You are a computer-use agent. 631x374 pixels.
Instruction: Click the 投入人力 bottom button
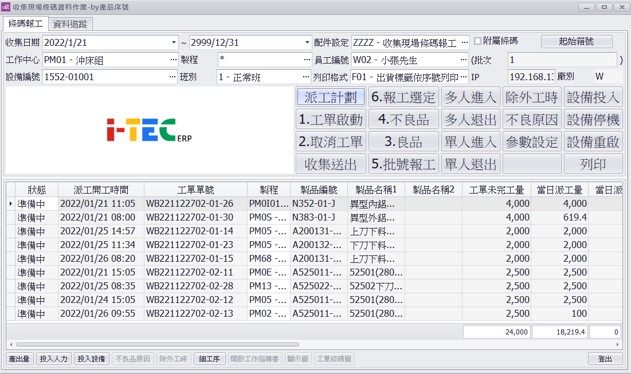pos(54,359)
